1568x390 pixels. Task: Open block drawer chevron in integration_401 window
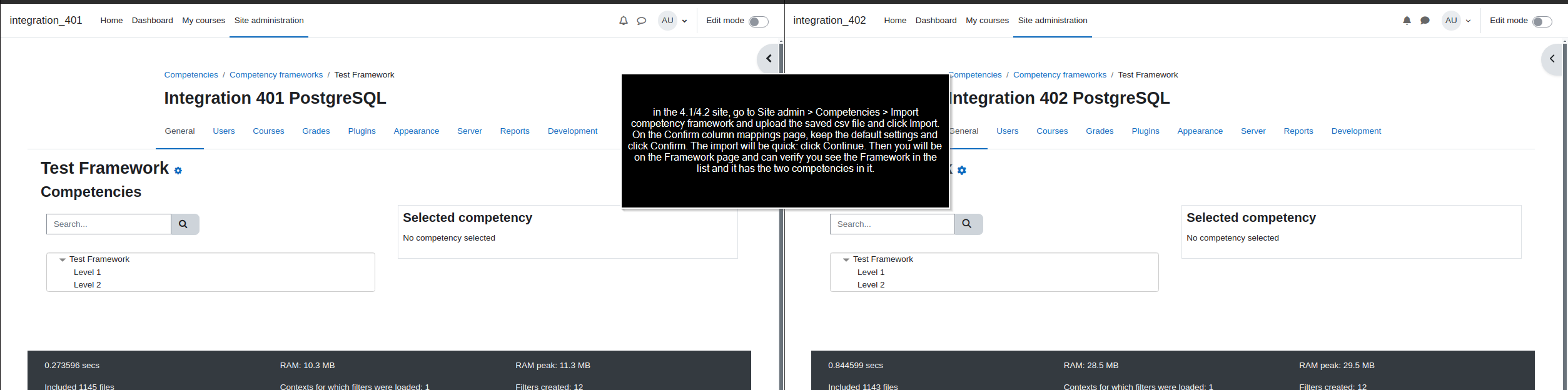(x=768, y=59)
